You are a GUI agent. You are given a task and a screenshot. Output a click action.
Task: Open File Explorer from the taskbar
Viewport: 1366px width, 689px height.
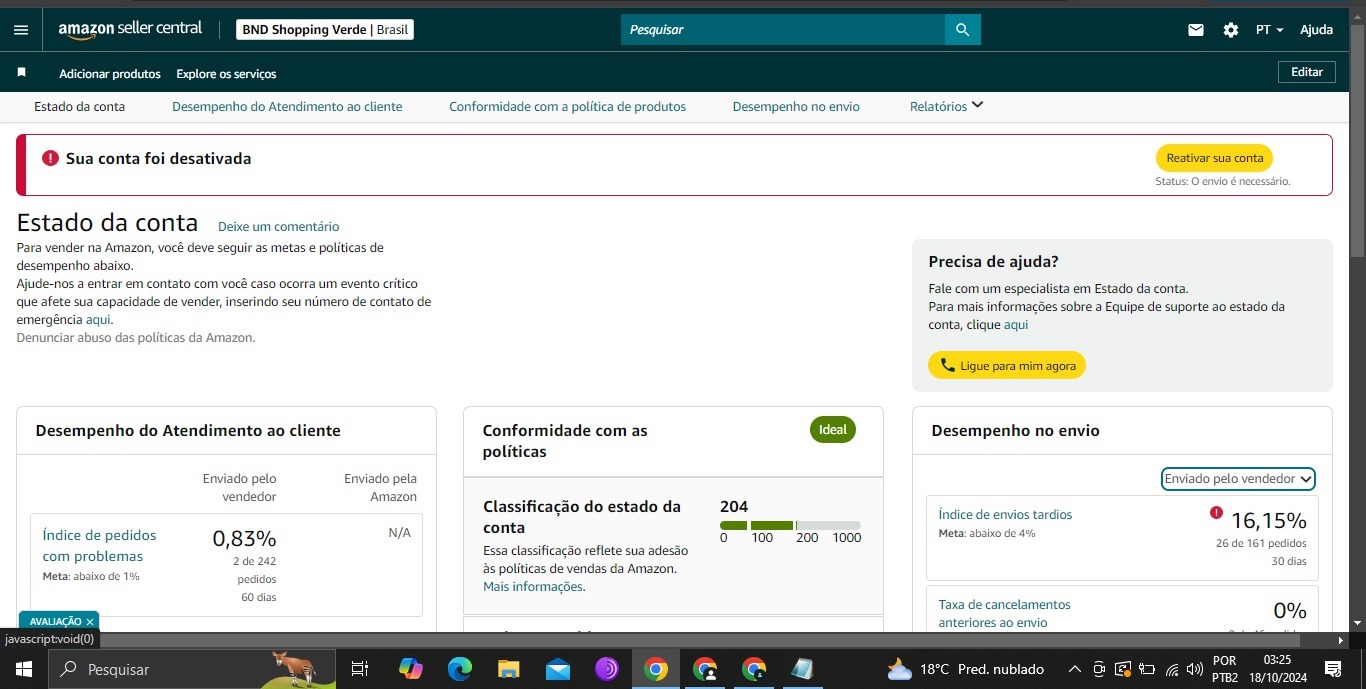click(509, 669)
